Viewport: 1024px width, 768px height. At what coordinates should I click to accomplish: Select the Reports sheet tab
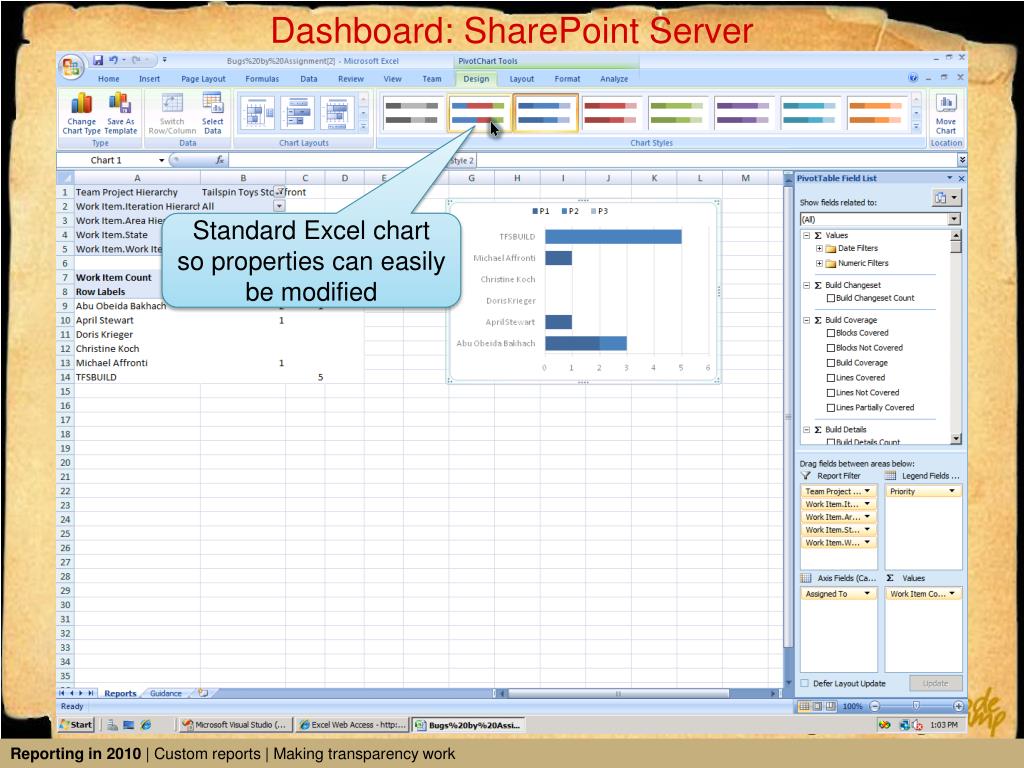[120, 694]
